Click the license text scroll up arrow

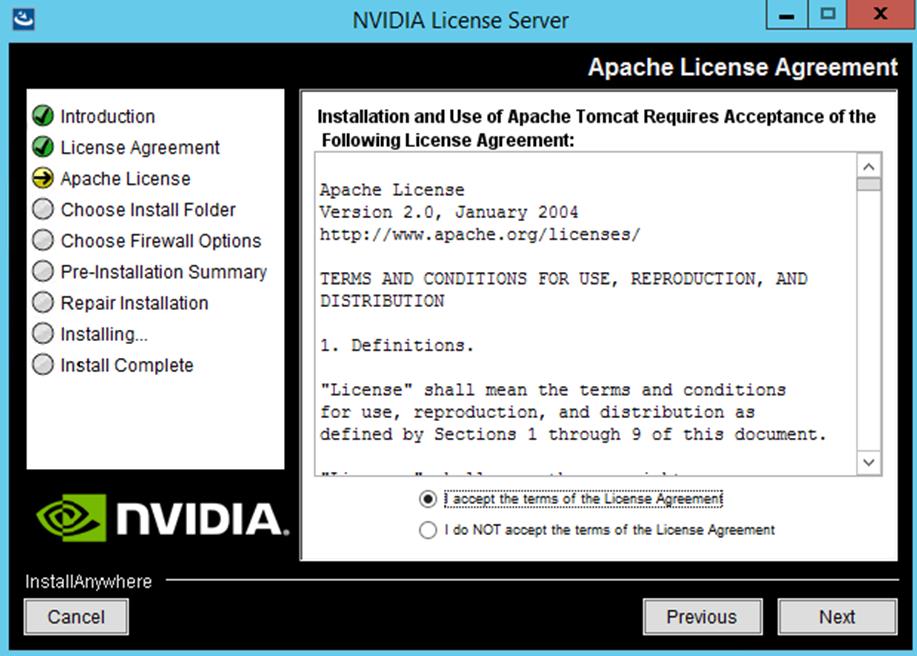tap(869, 167)
